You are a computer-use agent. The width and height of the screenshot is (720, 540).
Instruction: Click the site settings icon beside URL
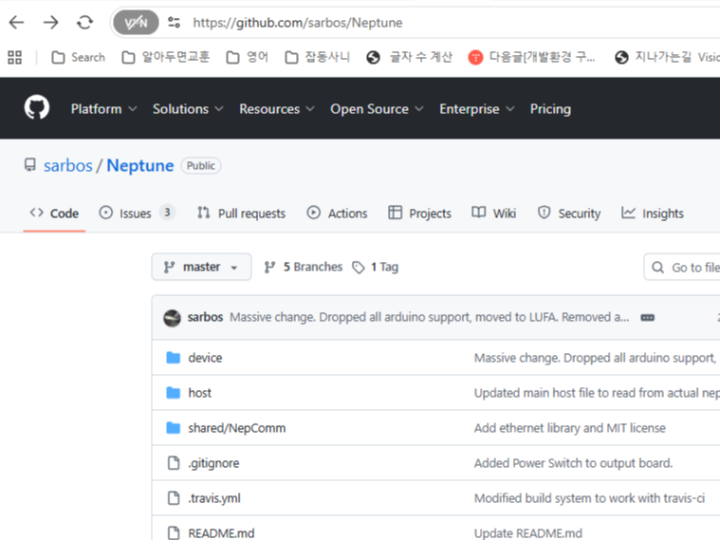point(174,22)
